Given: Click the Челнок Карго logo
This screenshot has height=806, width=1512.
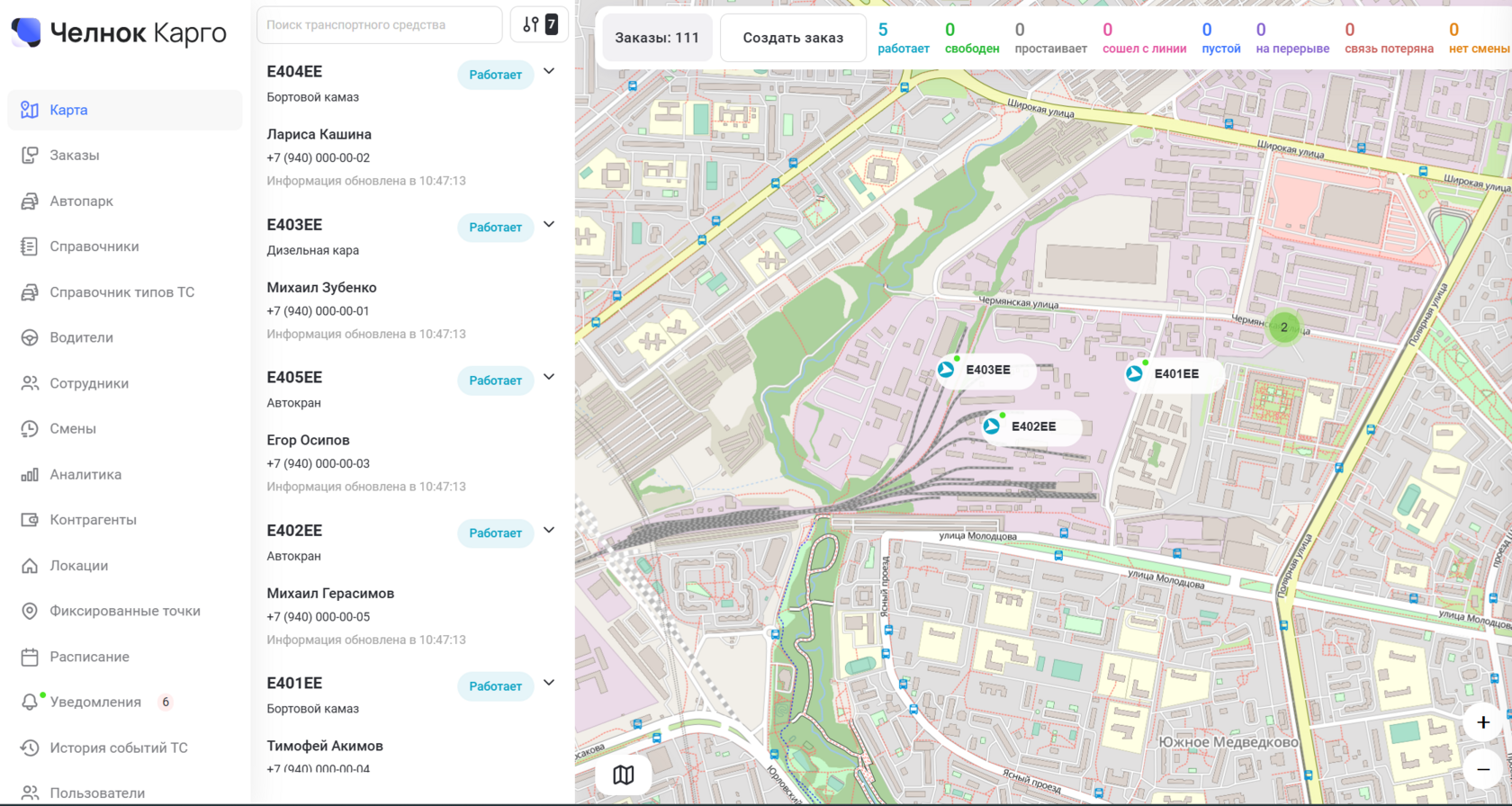Looking at the screenshot, I should pyautogui.click(x=119, y=33).
